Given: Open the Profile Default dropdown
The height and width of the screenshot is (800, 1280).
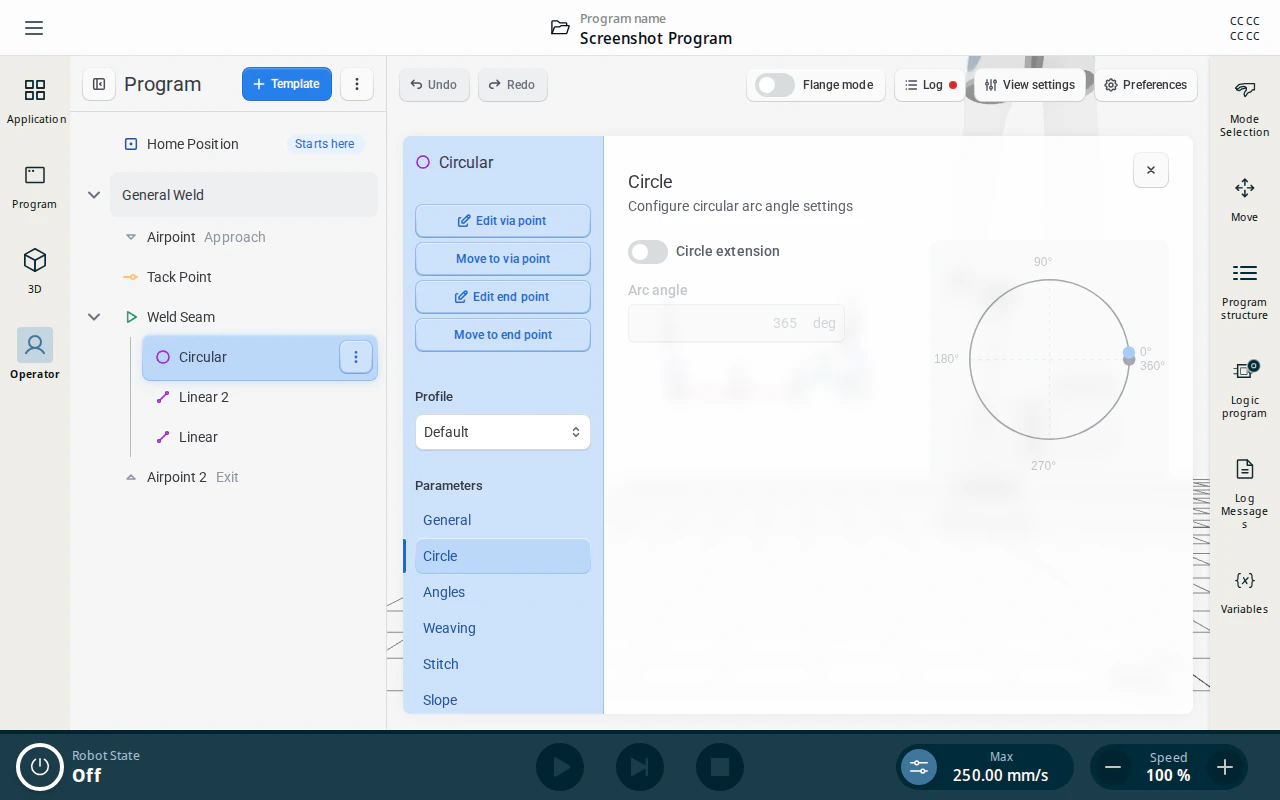Looking at the screenshot, I should (503, 432).
